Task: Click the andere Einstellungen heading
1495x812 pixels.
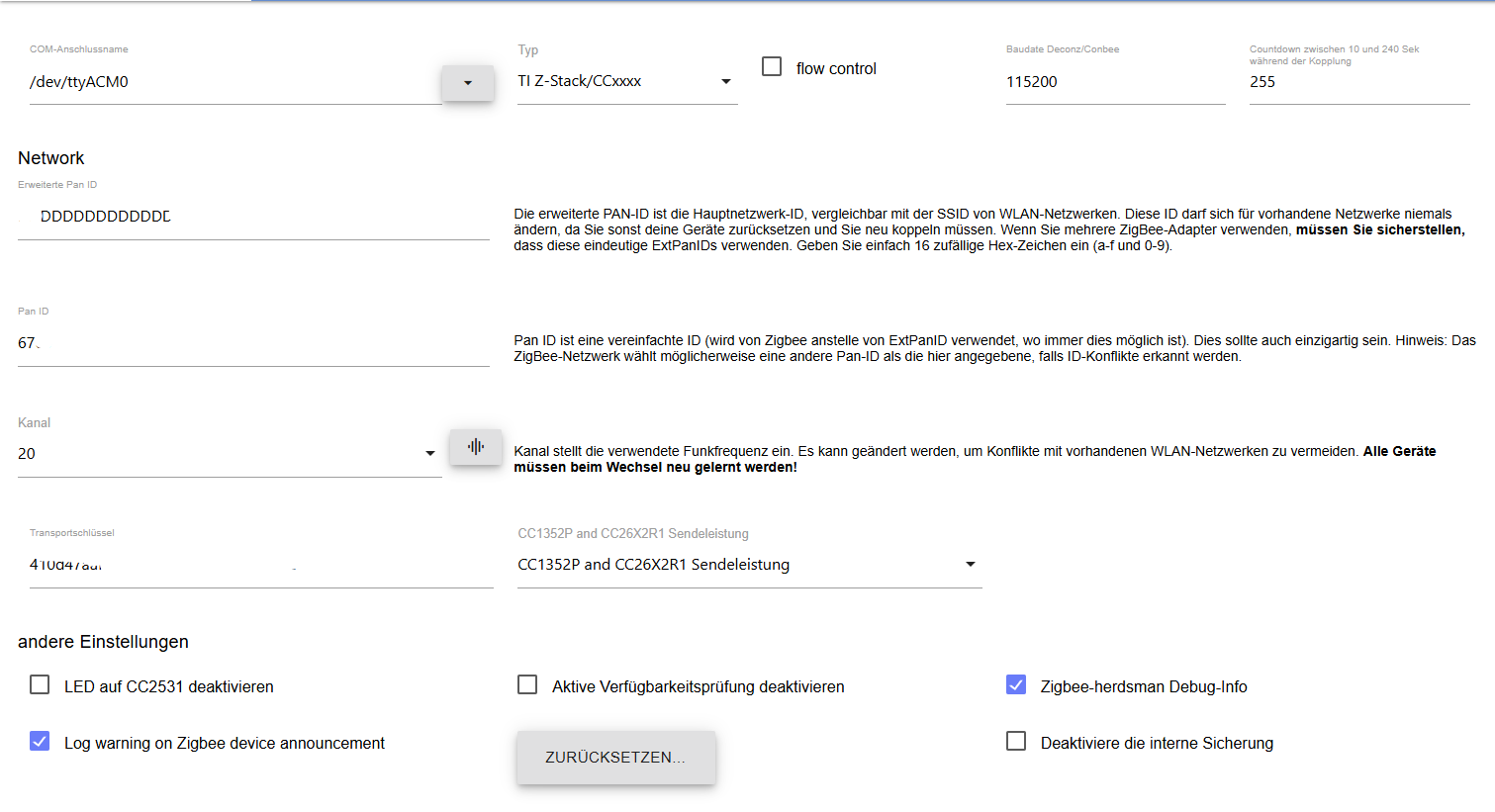Action: tap(103, 642)
